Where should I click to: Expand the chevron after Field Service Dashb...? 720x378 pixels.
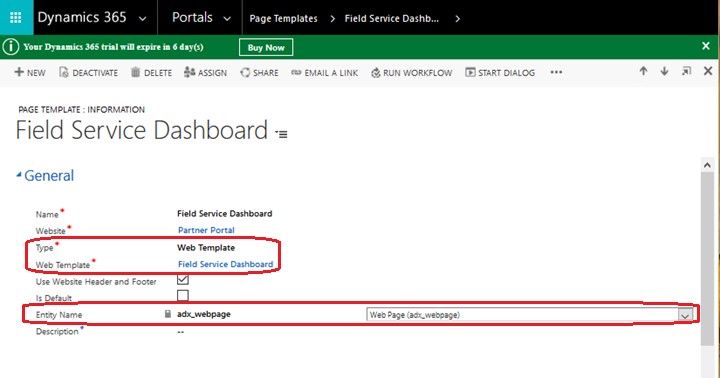point(457,19)
